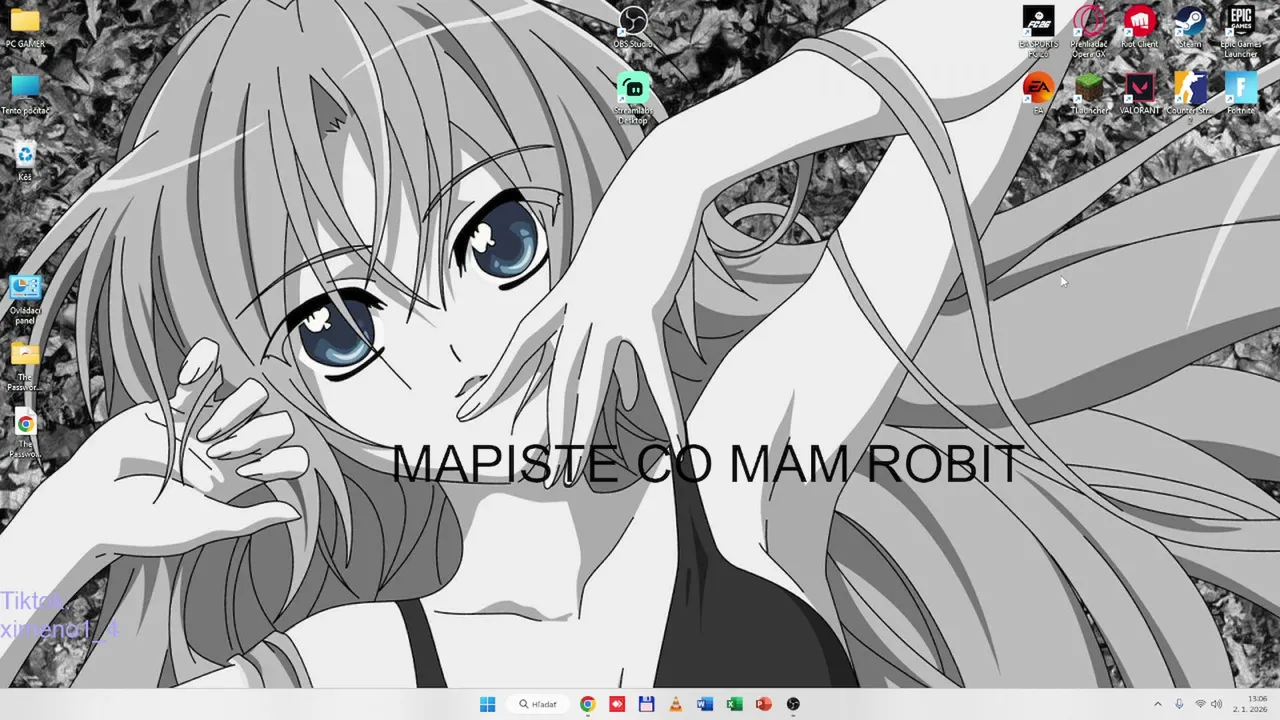The height and width of the screenshot is (720, 1280).
Task: Open Google Chrome from taskbar
Action: click(x=587, y=704)
